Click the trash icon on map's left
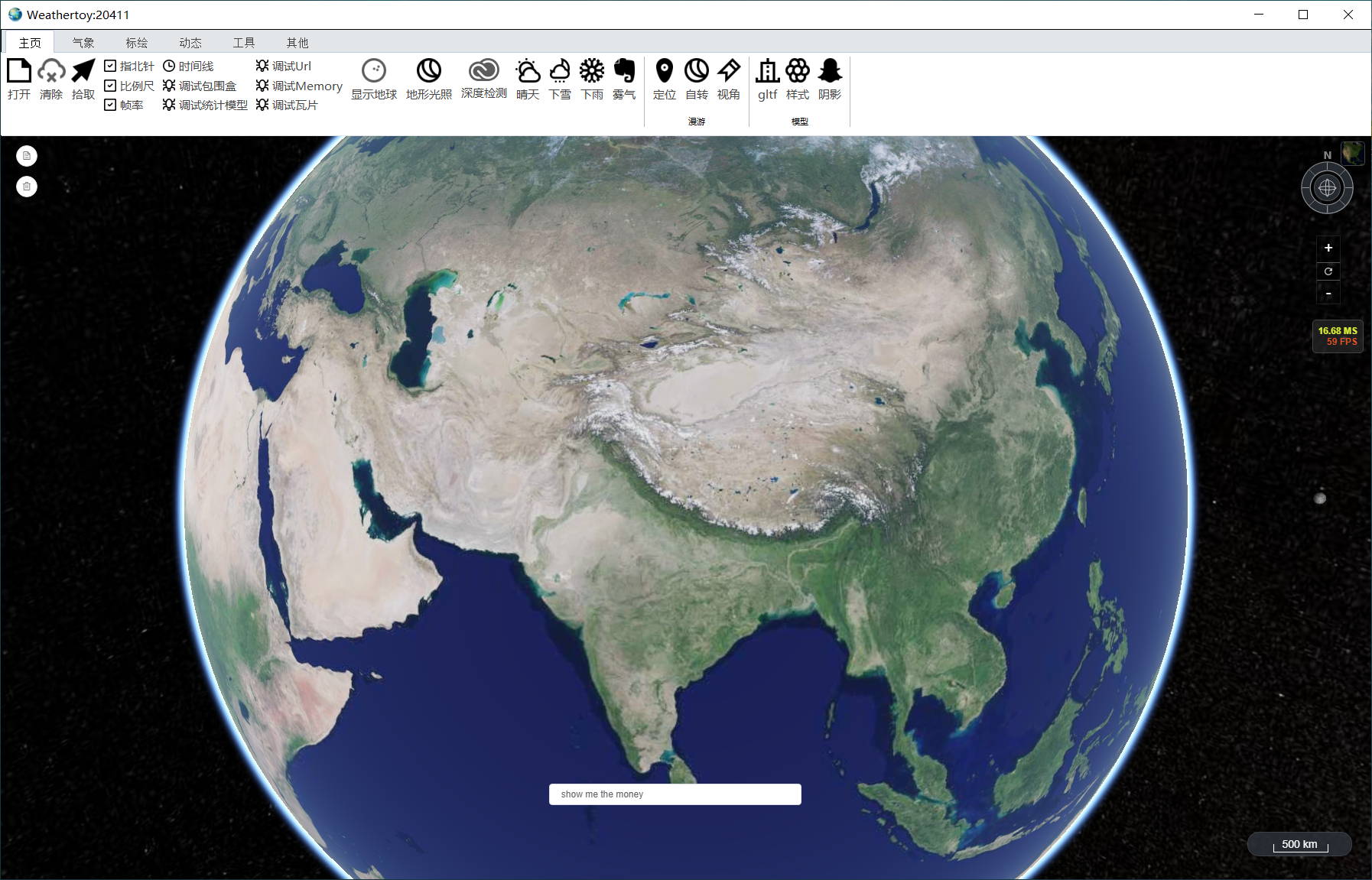This screenshot has width=1372, height=880. coord(27,187)
